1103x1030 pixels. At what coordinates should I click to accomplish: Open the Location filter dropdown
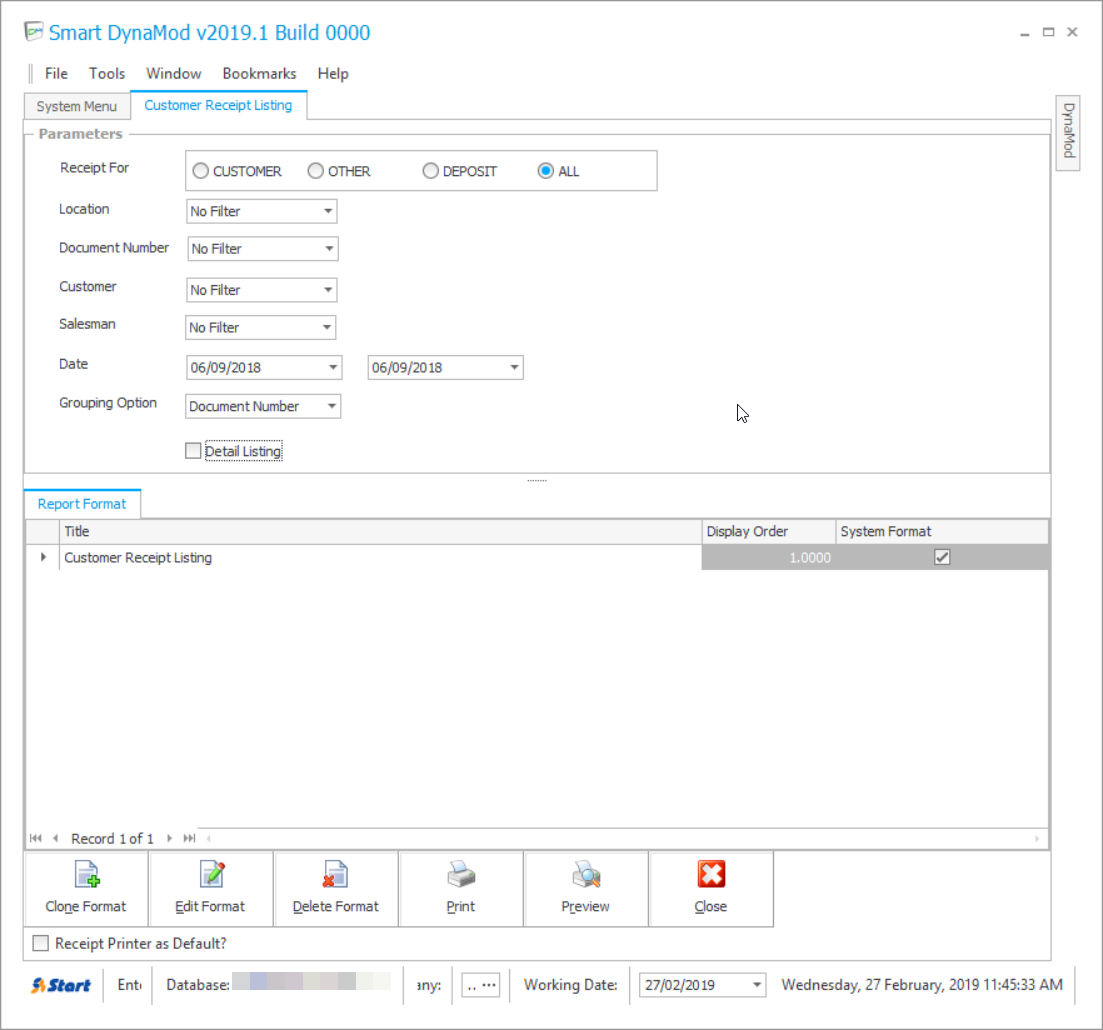[x=328, y=211]
